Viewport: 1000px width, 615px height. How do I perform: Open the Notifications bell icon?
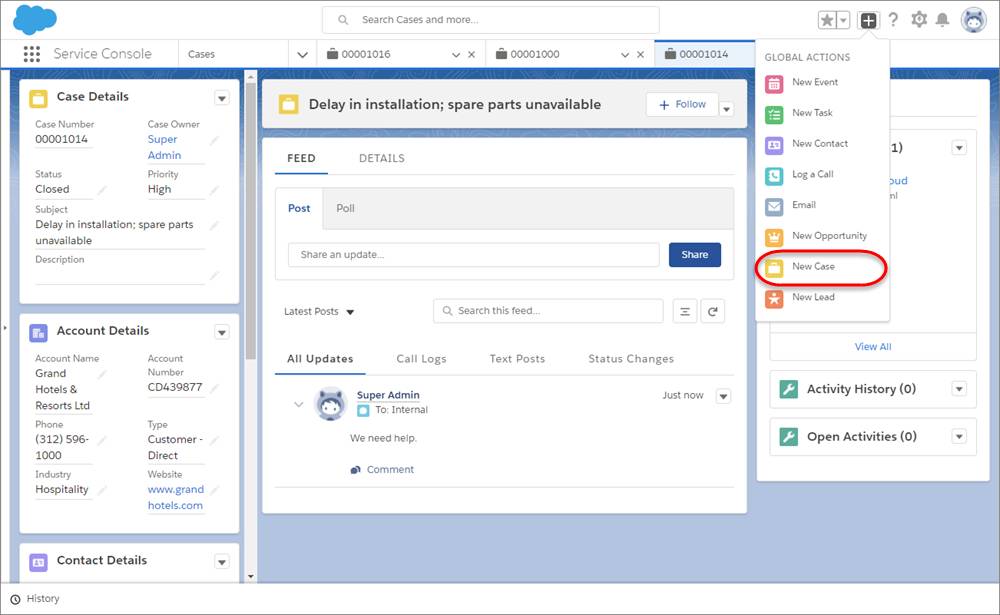click(x=943, y=20)
